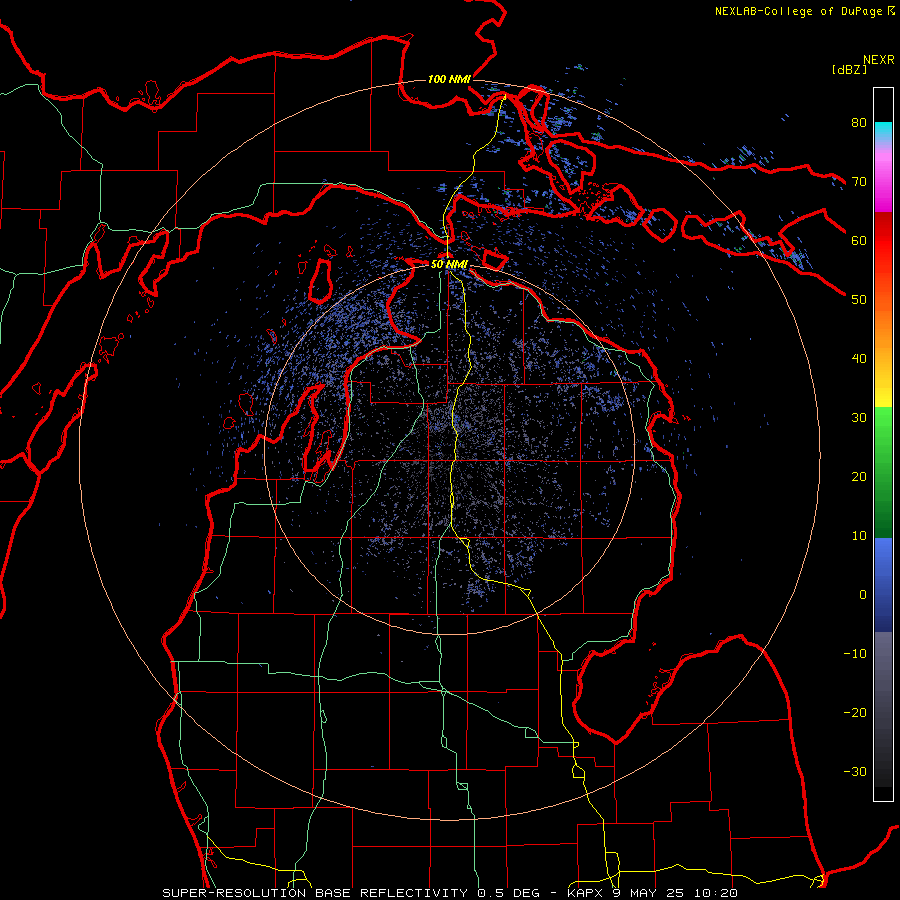Click the [dBZ] unit label
The height and width of the screenshot is (900, 900).
pos(849,69)
